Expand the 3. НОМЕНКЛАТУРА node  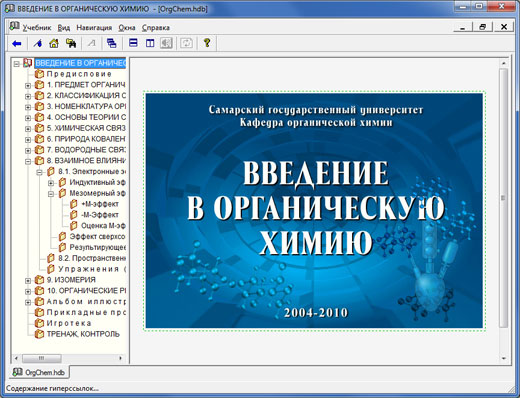point(28,107)
